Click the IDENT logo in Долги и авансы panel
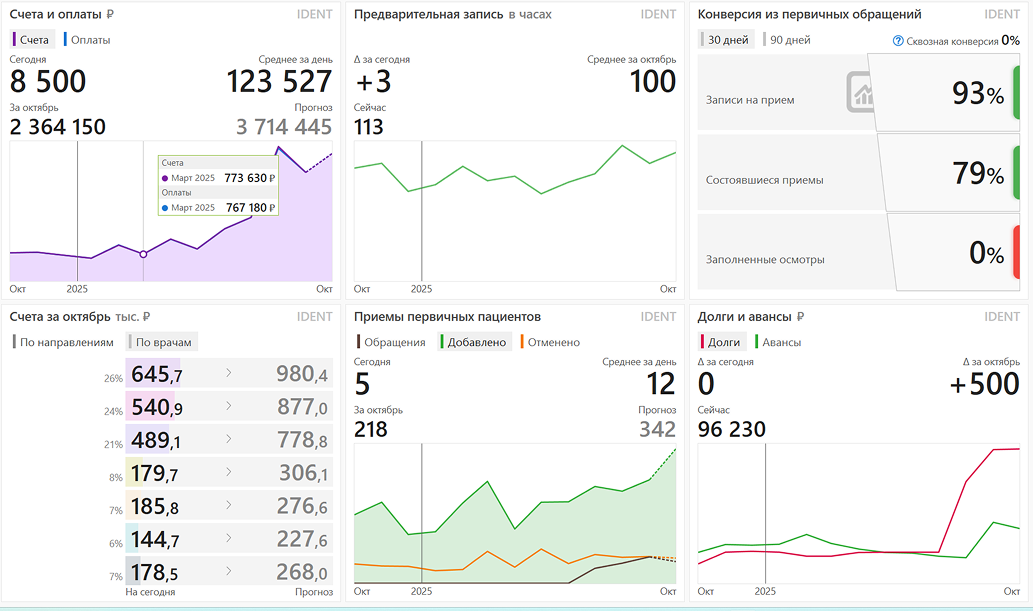Image resolution: width=1033 pixels, height=611 pixels. click(1002, 317)
